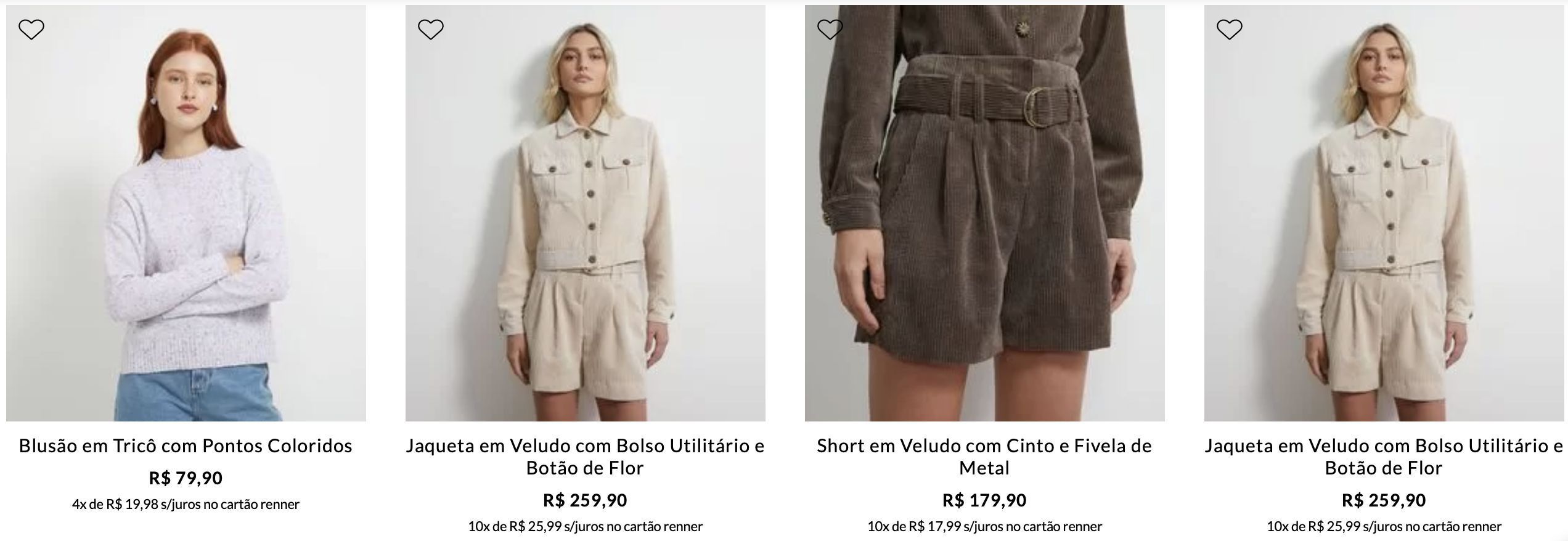Open the brown corduroy shorts product photo
Image resolution: width=1568 pixels, height=541 pixels.
point(985,213)
